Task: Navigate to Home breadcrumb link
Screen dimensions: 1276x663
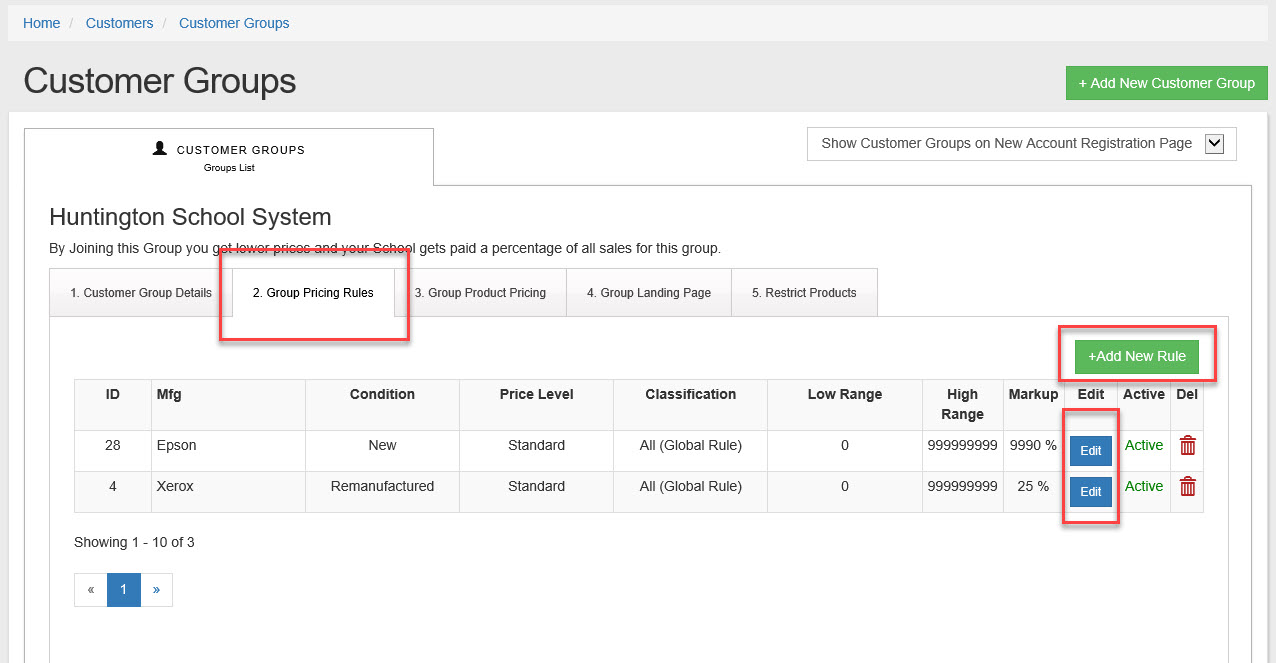Action: point(42,23)
